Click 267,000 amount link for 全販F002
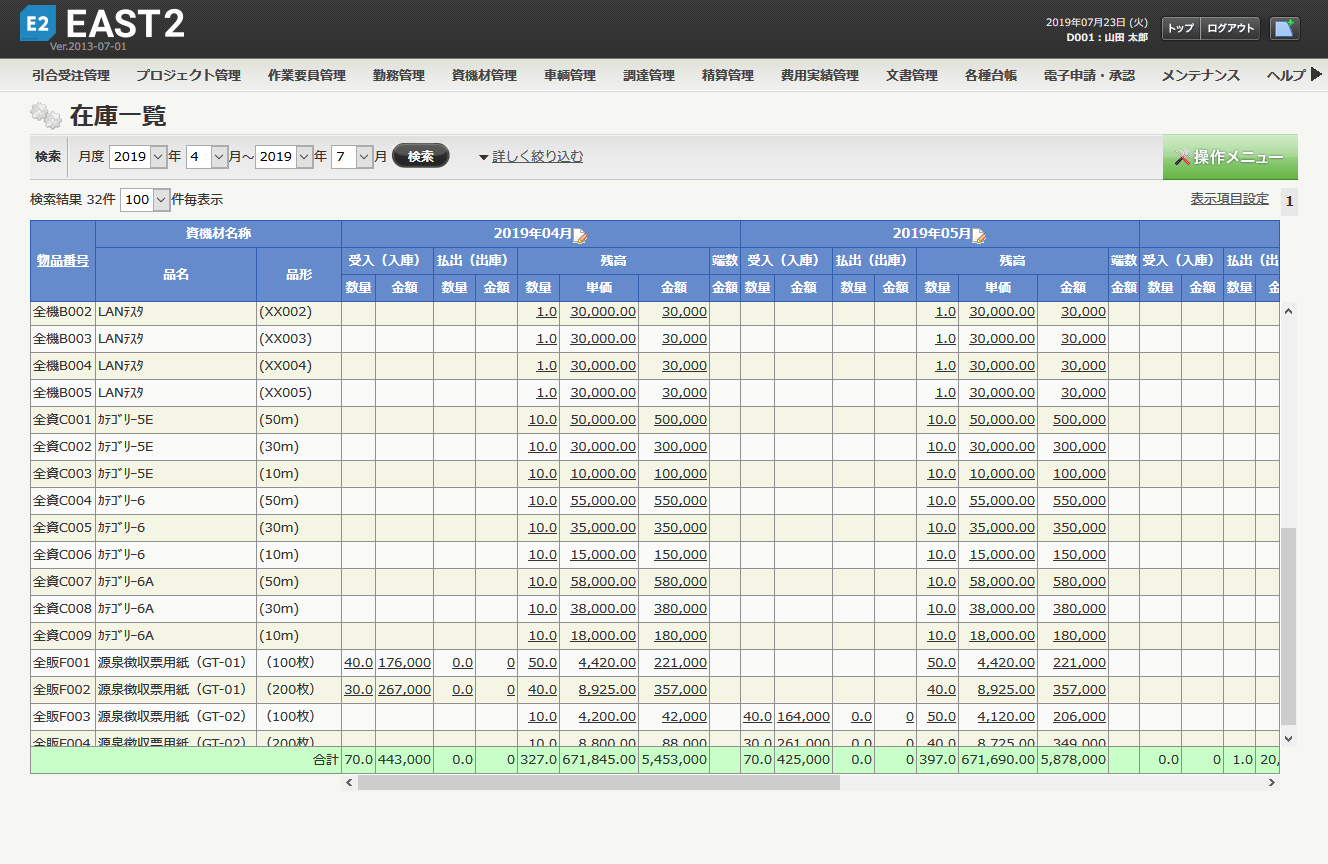Image resolution: width=1328 pixels, height=864 pixels. click(x=404, y=689)
